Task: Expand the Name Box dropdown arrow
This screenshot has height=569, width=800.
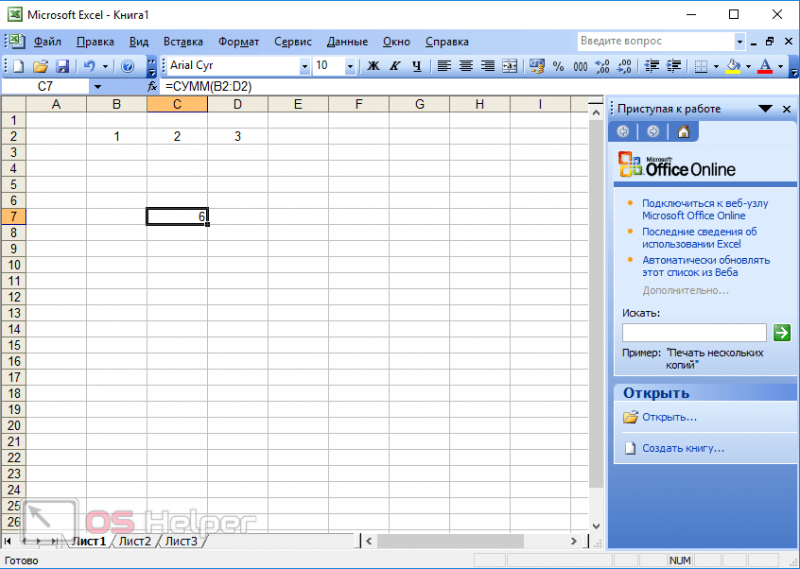Action: [97, 87]
